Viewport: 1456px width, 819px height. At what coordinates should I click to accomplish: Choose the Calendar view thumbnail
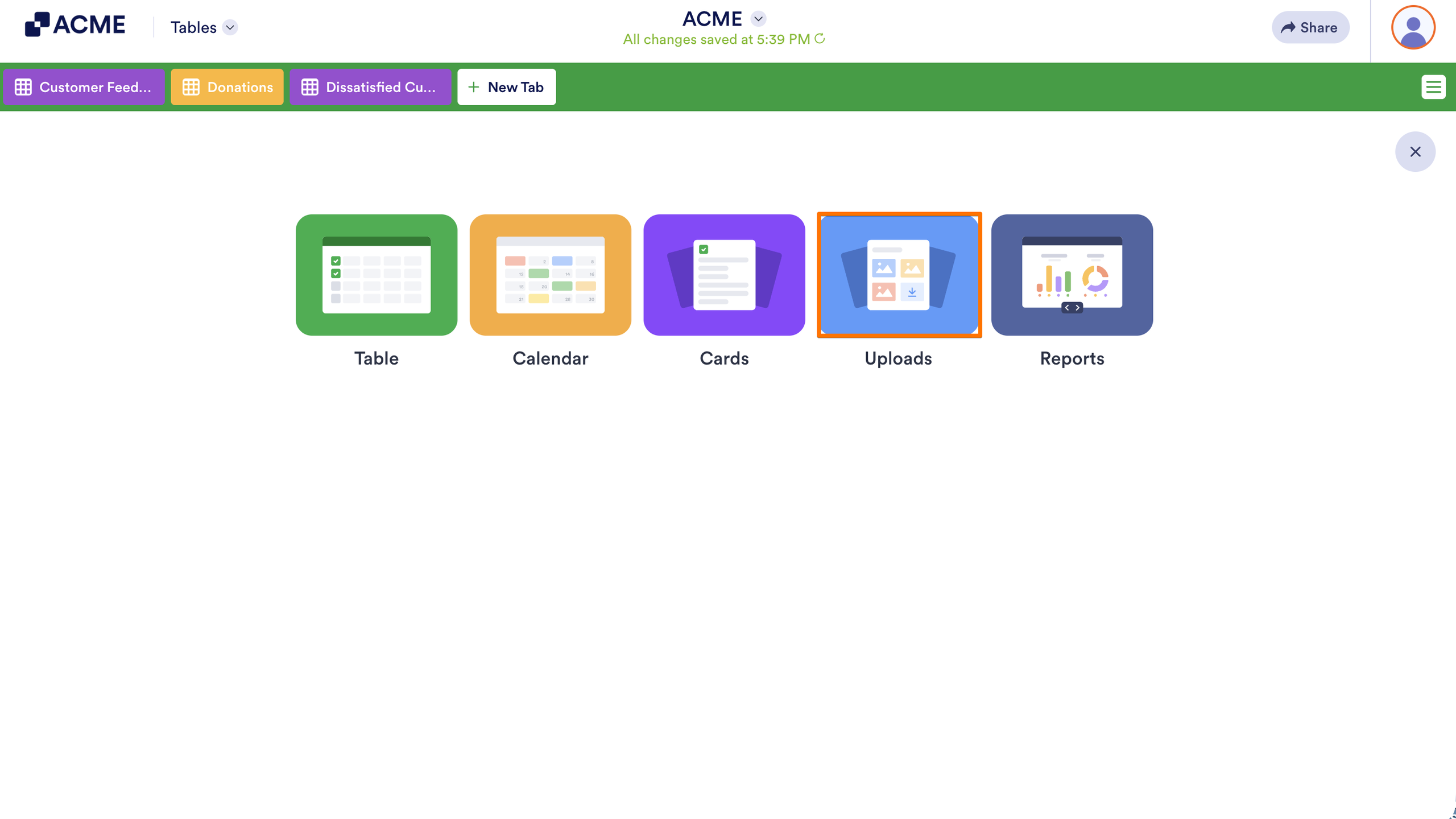551,275
